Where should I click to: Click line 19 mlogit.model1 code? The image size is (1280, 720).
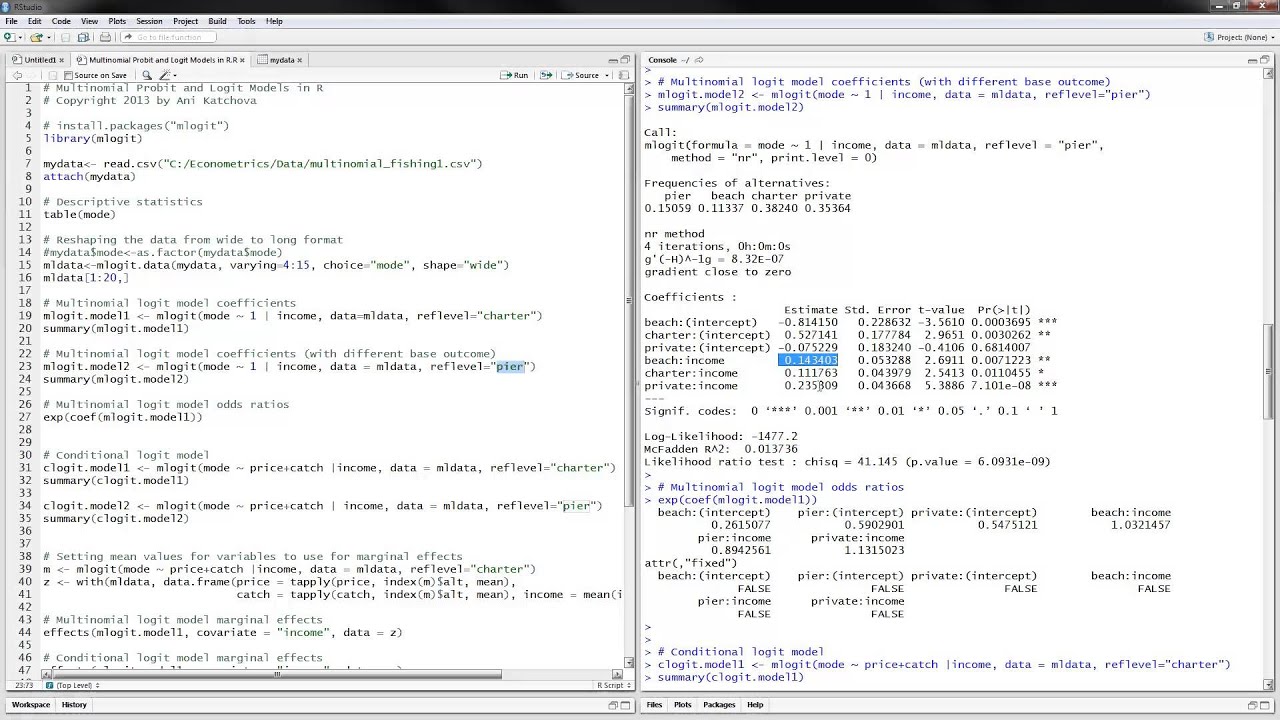pos(292,315)
